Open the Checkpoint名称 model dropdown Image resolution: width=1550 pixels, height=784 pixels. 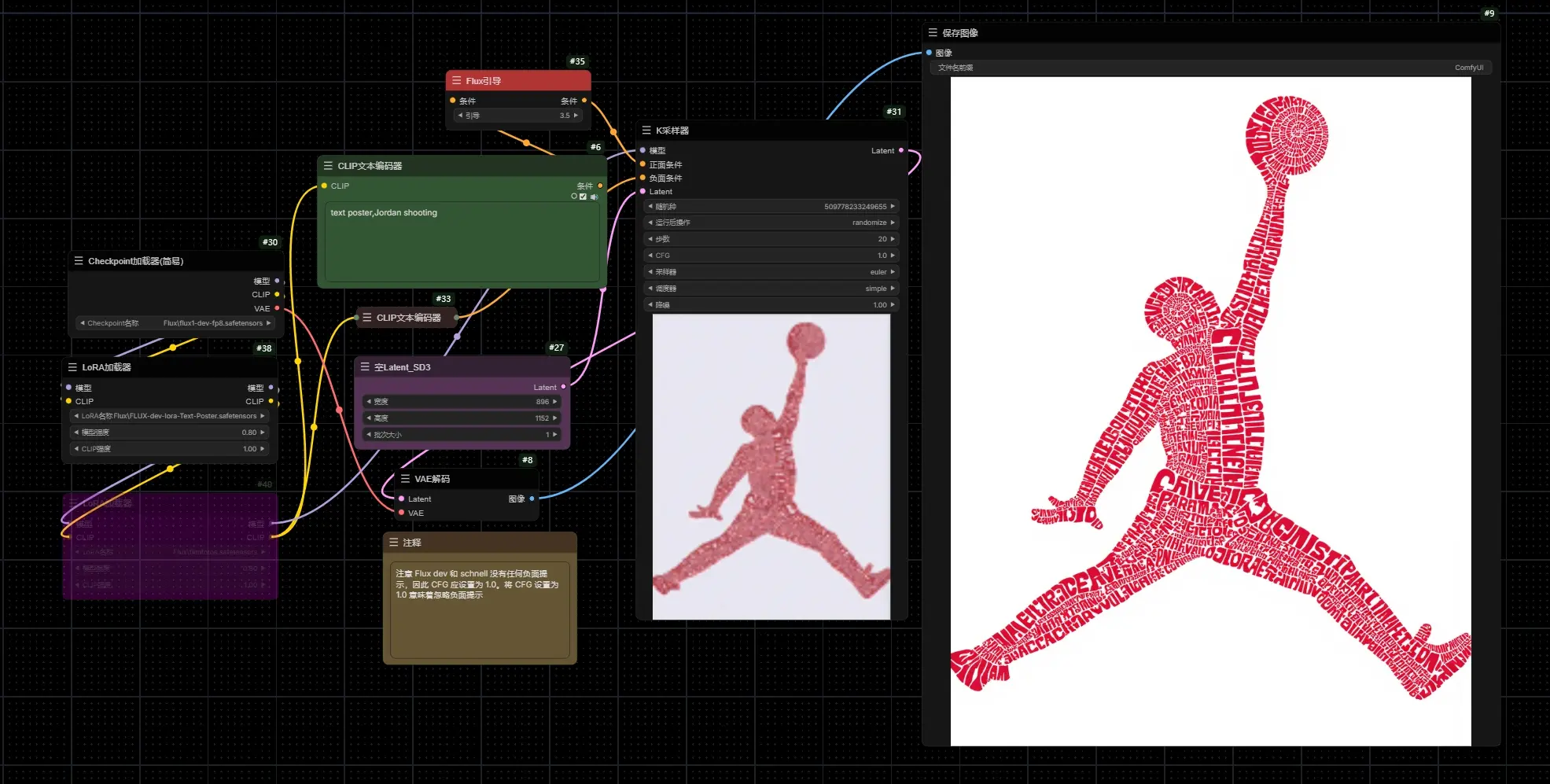click(x=175, y=323)
